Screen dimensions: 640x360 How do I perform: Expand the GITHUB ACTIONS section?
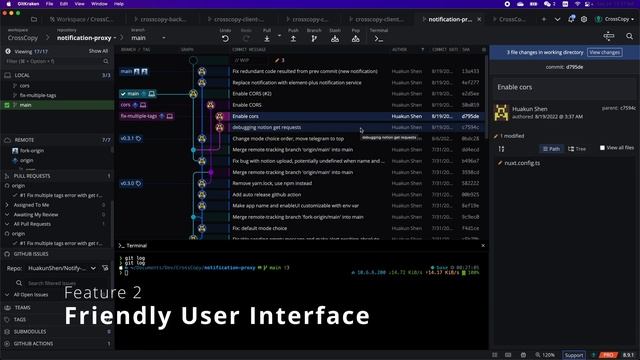point(33,344)
